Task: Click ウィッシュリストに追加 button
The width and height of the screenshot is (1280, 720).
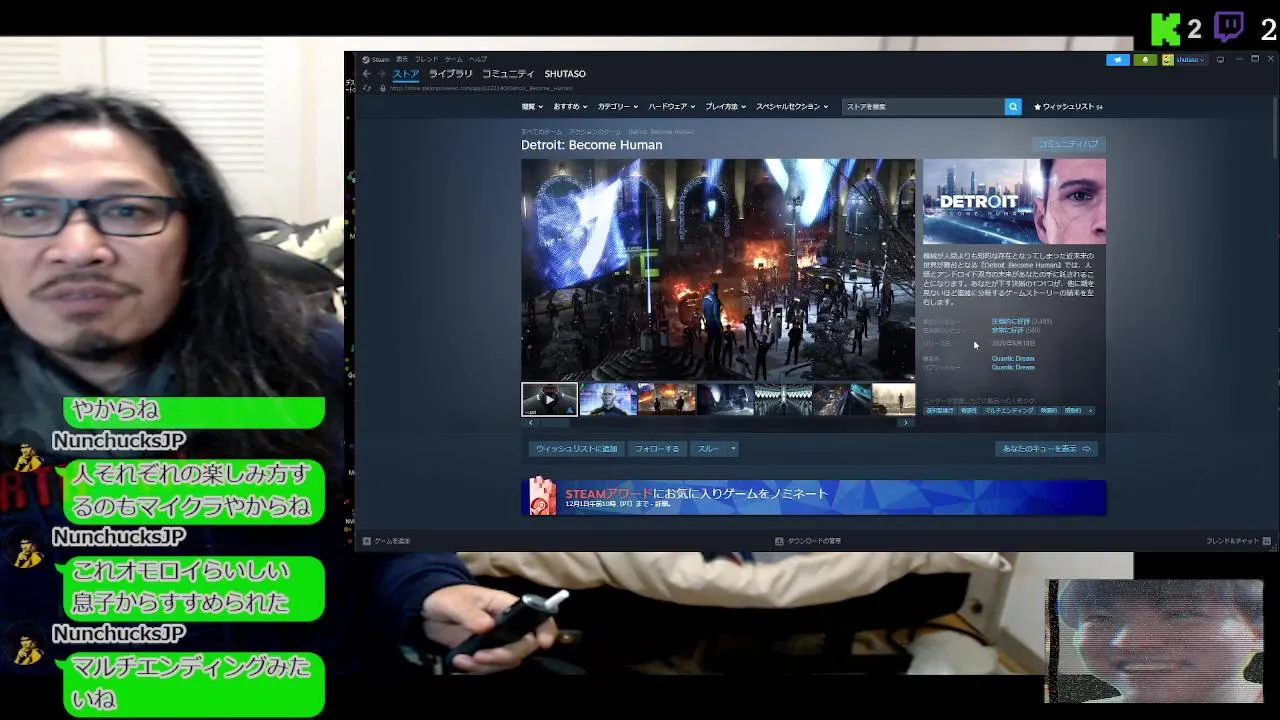Action: point(576,449)
